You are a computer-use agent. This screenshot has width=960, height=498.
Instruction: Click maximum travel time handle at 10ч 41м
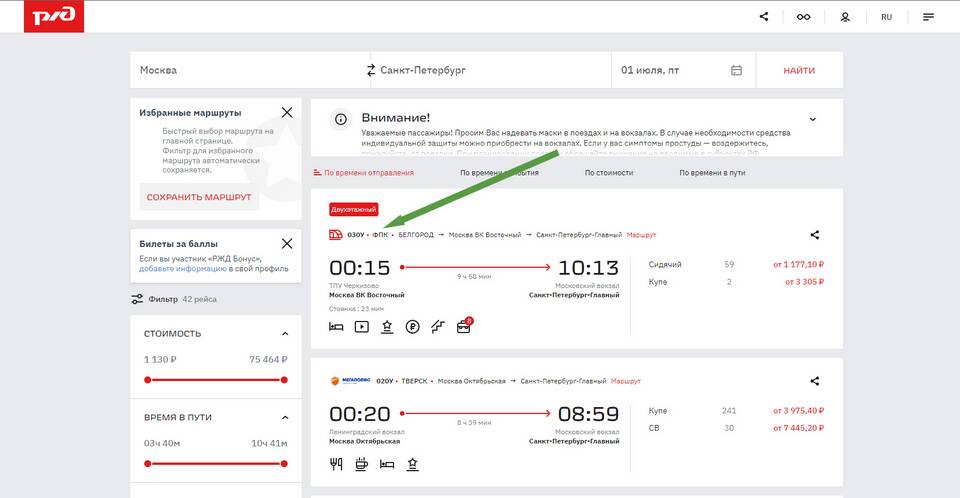284,464
